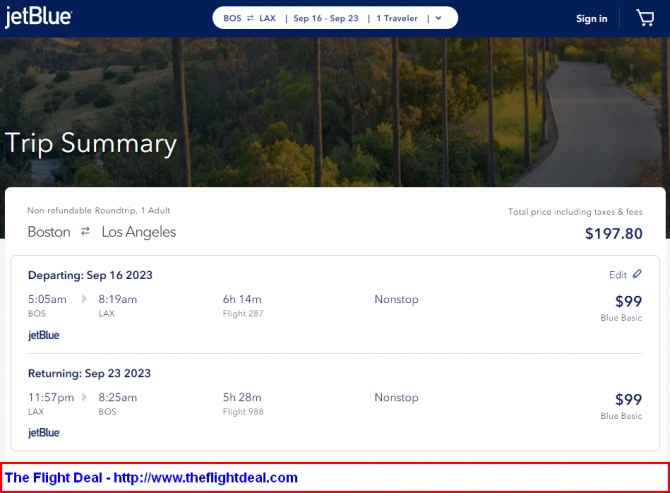This screenshot has height=493, width=670.
Task: Click Los Angeles city name
Action: [x=139, y=232]
